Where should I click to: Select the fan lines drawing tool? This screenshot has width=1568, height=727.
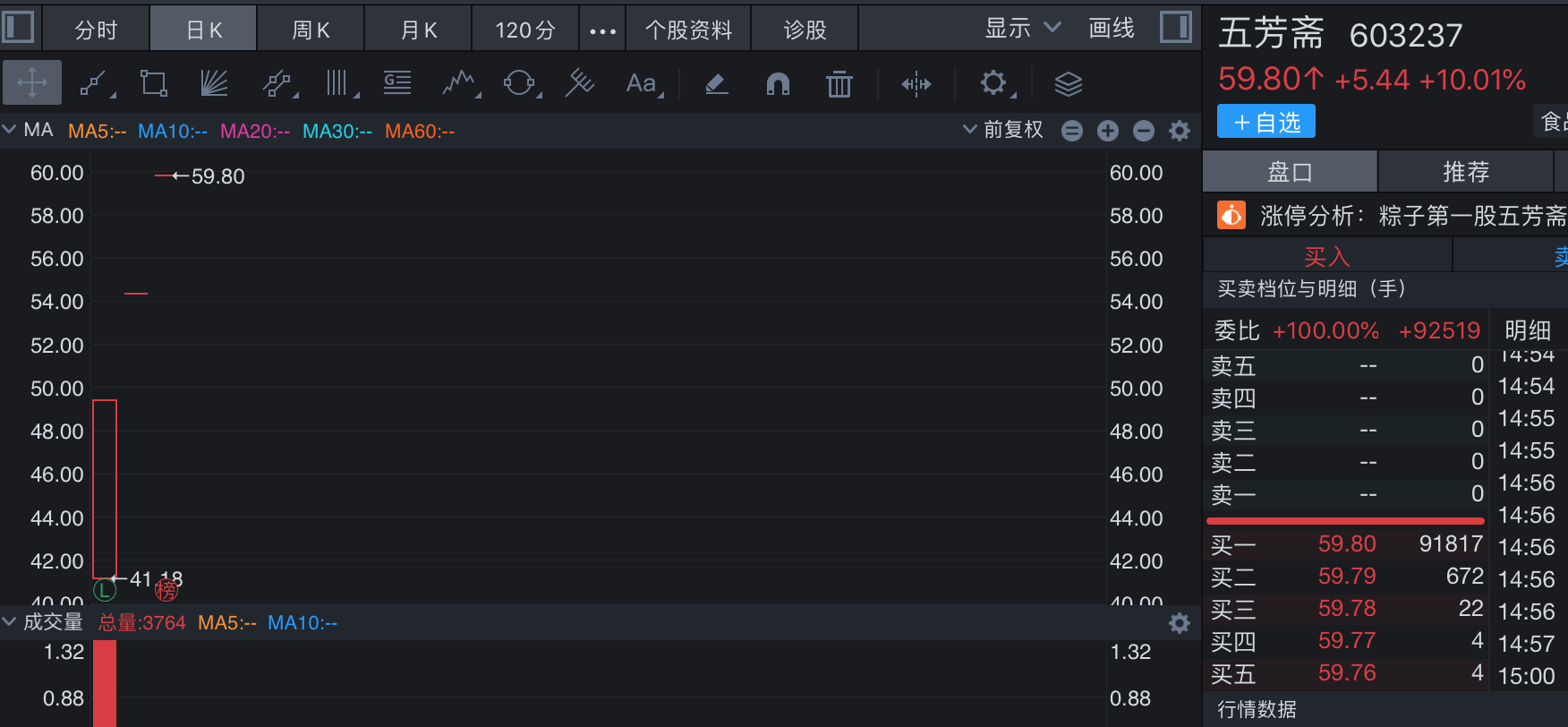[214, 83]
